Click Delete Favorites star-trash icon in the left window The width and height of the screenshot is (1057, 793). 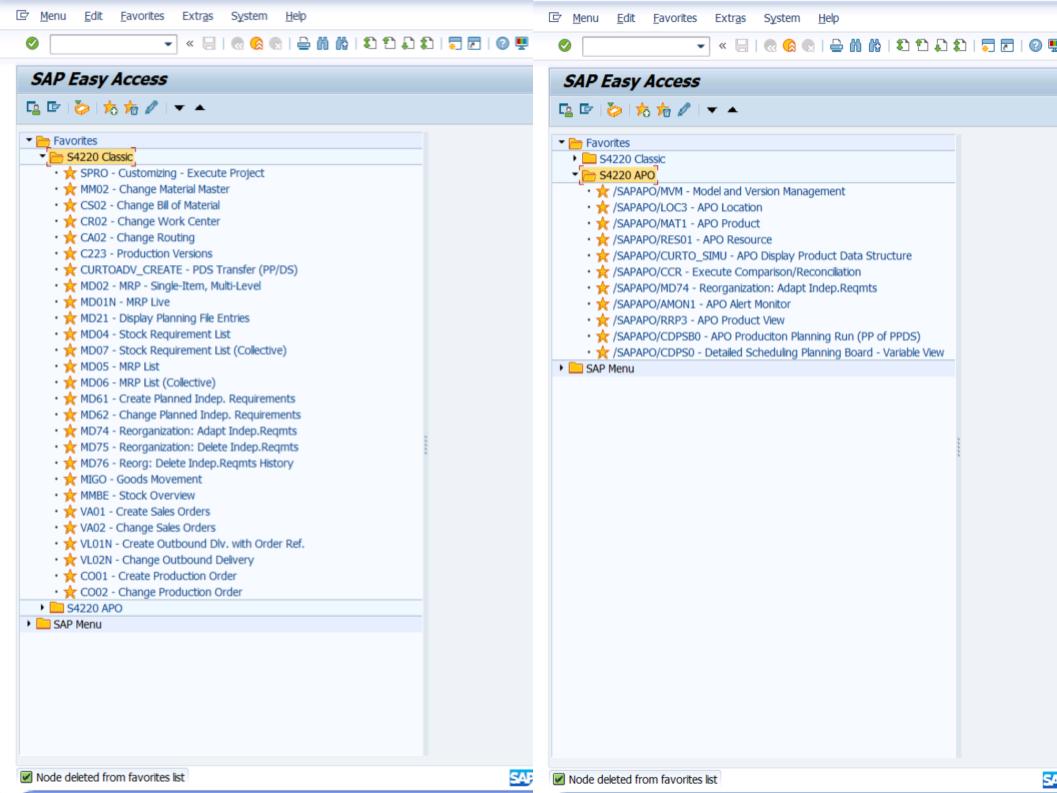[131, 108]
